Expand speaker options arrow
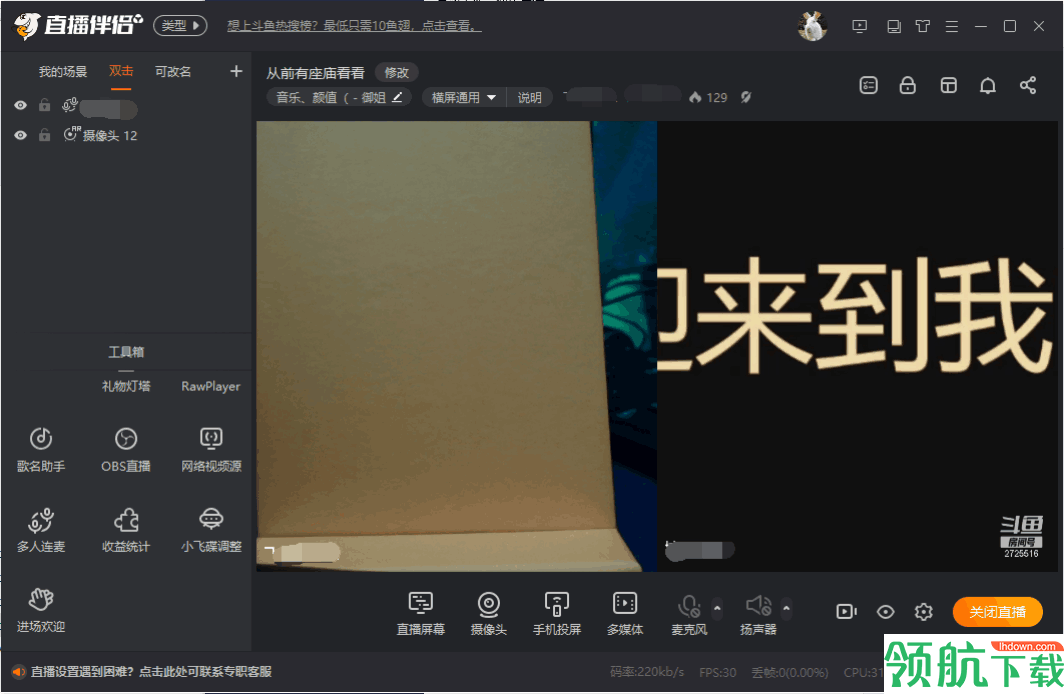This screenshot has height=694, width=1064. [x=786, y=608]
